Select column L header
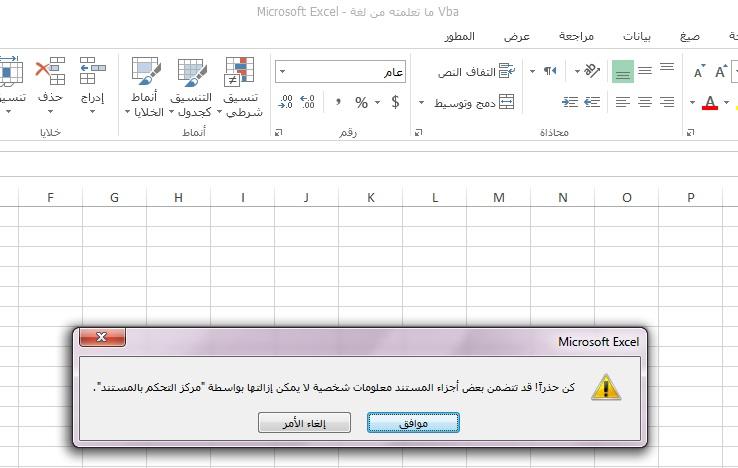Viewport: 738px width, 468px height. coord(434,197)
